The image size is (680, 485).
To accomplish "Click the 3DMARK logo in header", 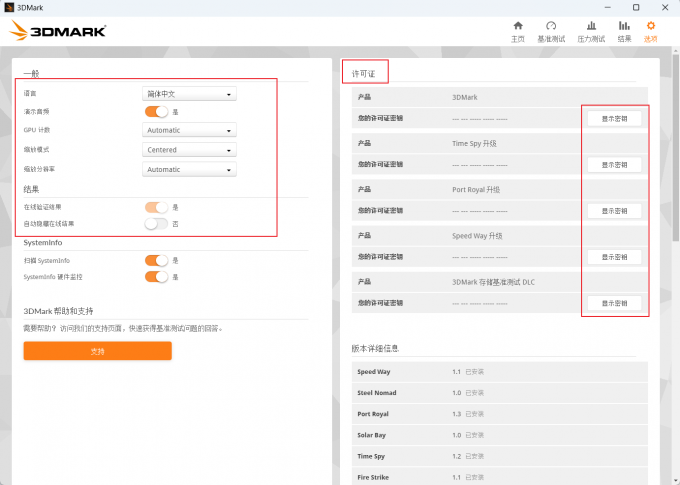I will point(58,31).
